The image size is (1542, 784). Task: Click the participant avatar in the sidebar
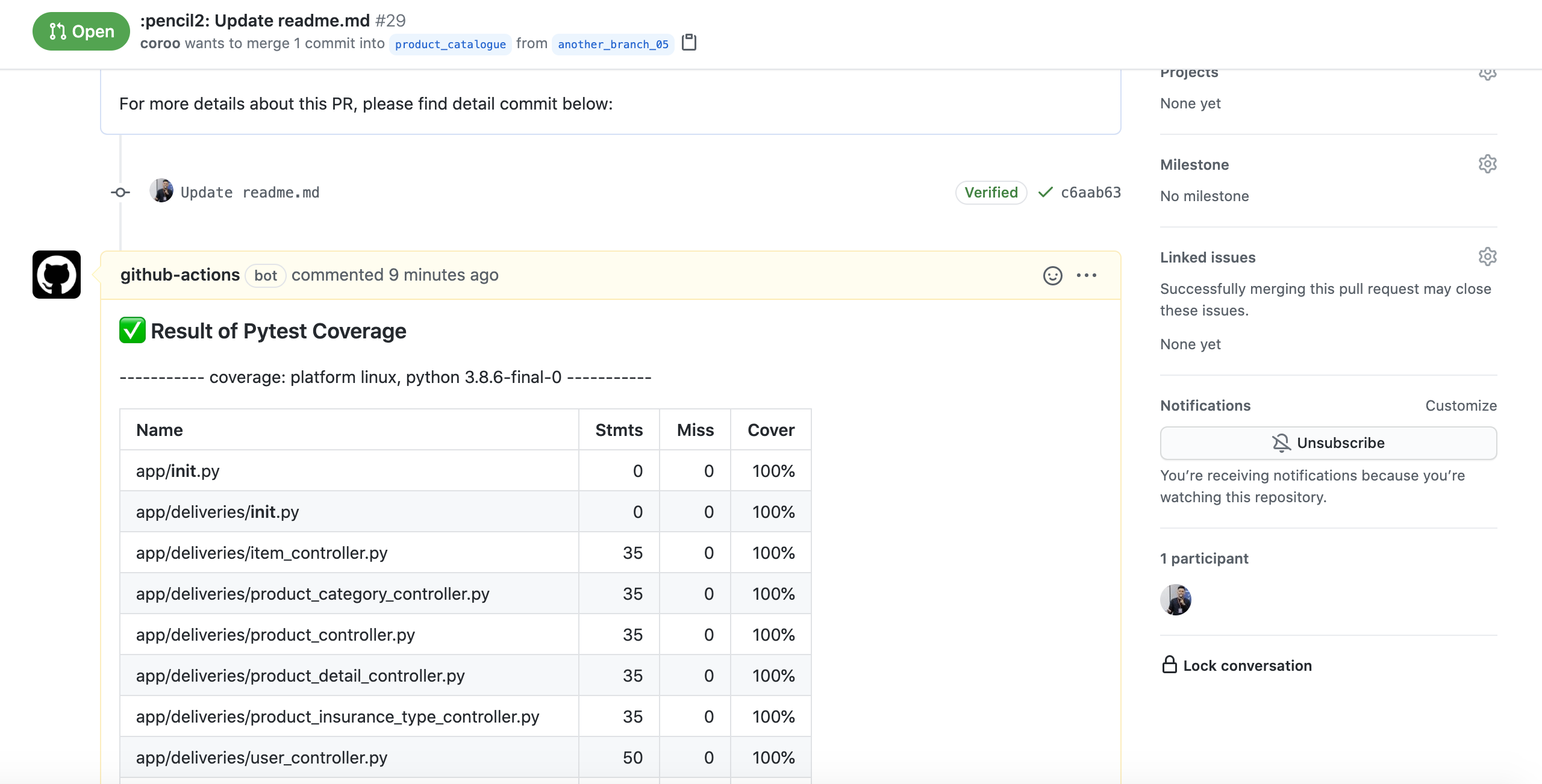click(x=1176, y=599)
